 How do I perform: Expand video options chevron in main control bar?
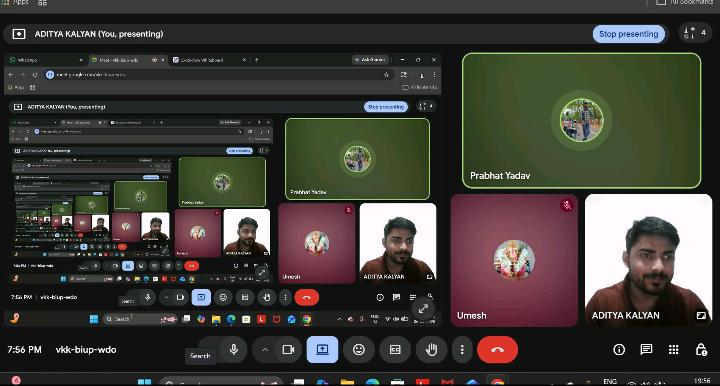pyautogui.click(x=265, y=350)
